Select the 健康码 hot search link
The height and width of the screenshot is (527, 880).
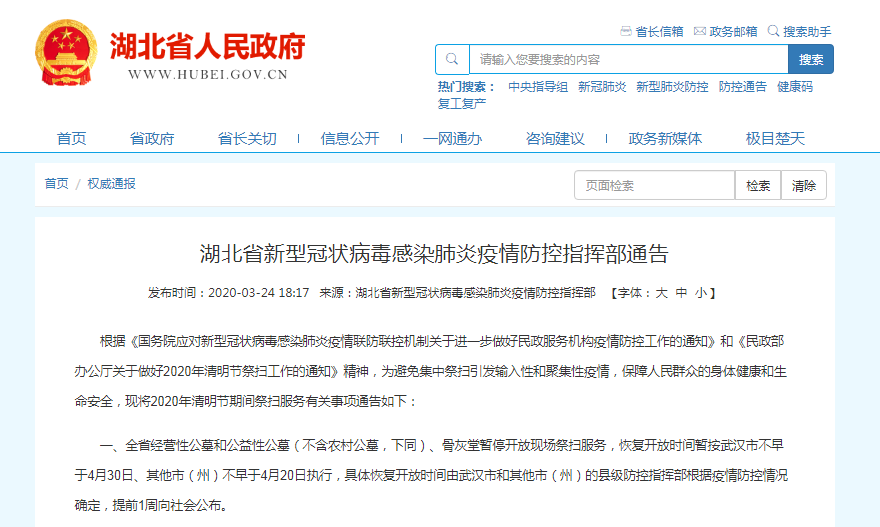coord(795,87)
